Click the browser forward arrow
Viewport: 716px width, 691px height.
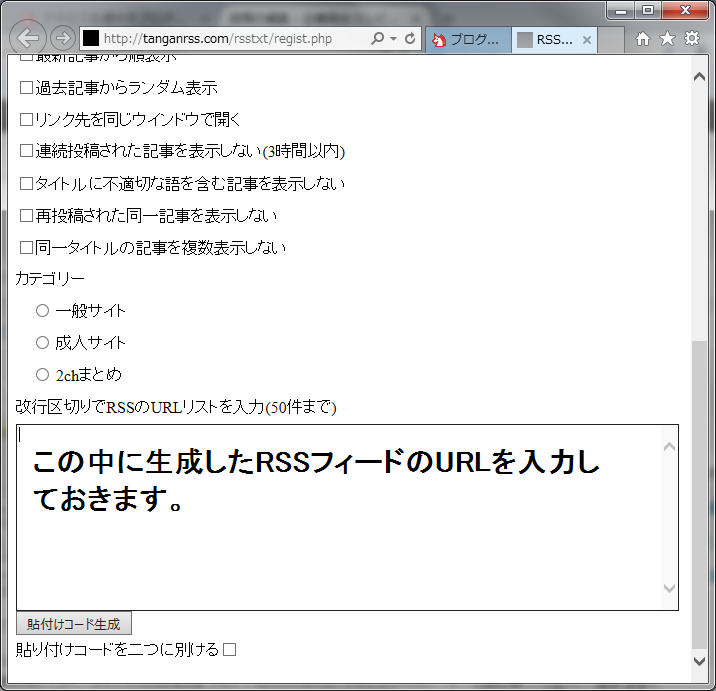pyautogui.click(x=63, y=38)
